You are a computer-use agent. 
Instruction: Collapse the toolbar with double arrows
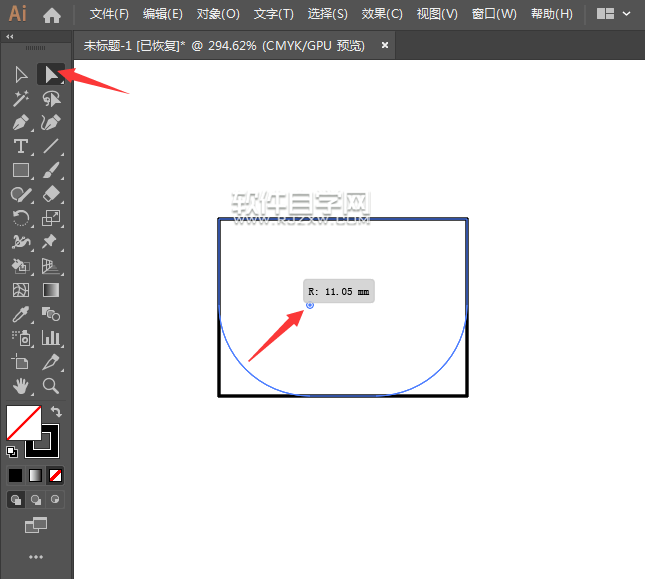[9, 37]
